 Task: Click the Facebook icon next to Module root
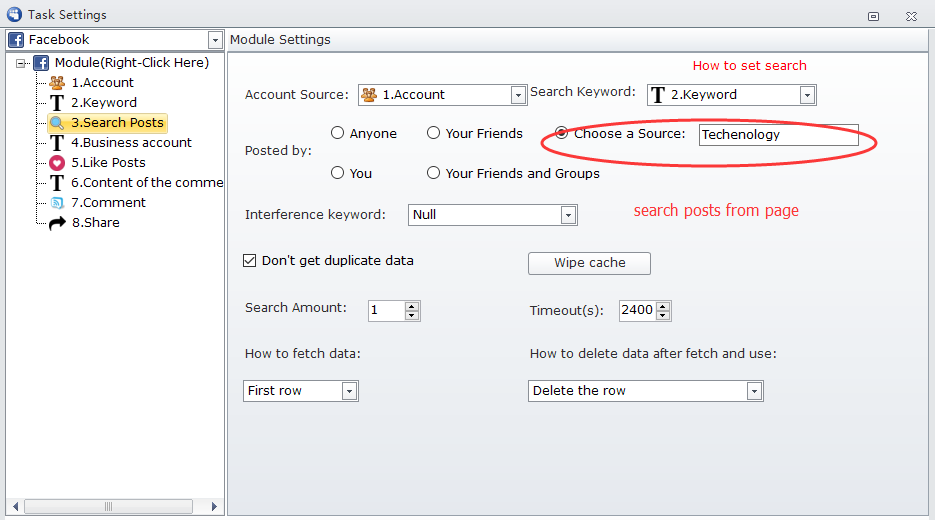pos(42,63)
